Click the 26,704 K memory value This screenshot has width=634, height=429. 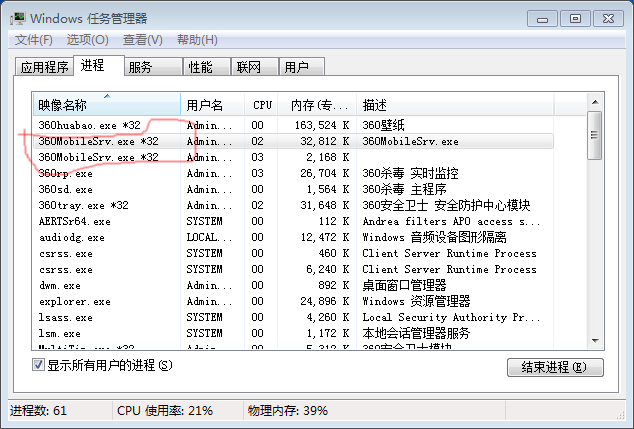coord(325,173)
